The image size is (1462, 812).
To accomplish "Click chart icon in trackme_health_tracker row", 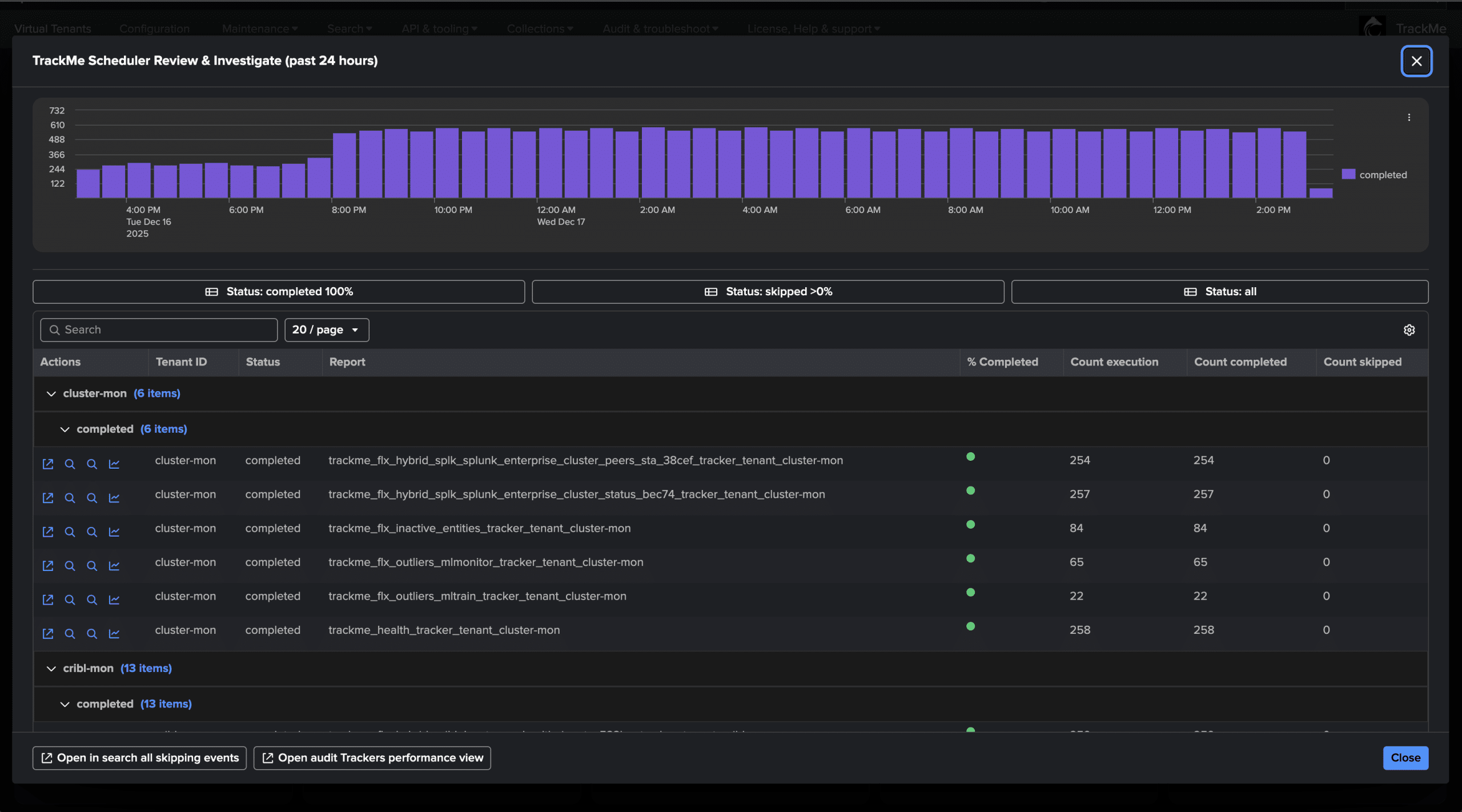I will click(x=114, y=634).
